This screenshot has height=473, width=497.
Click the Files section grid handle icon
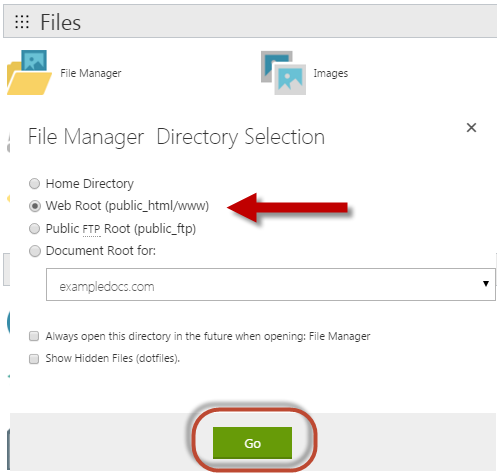pyautogui.click(x=22, y=22)
